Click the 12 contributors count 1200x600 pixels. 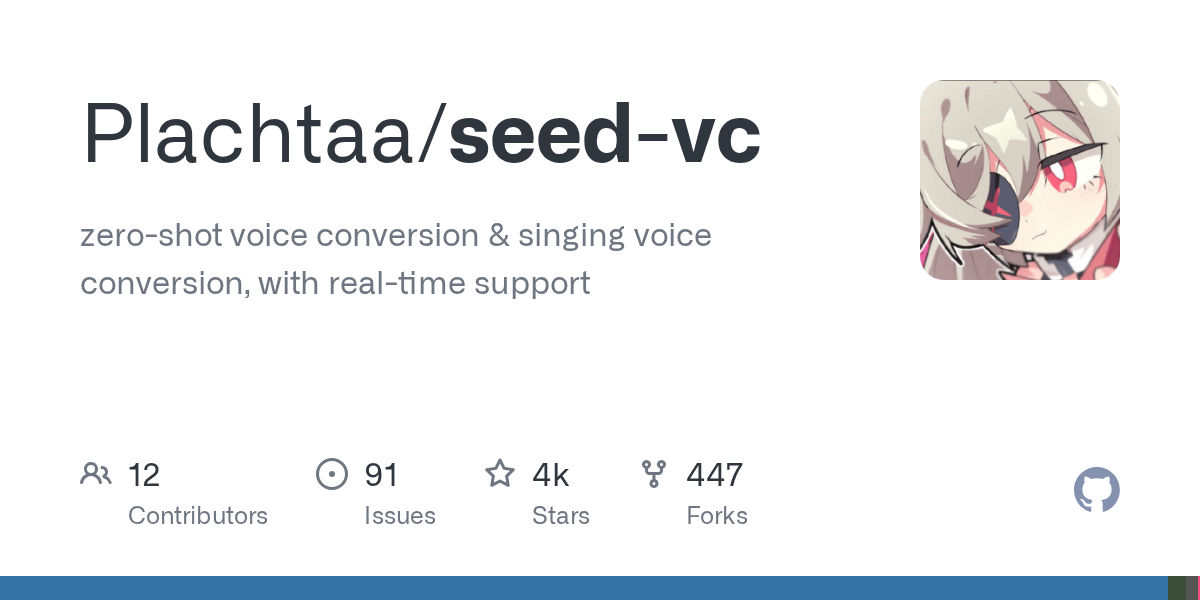144,475
